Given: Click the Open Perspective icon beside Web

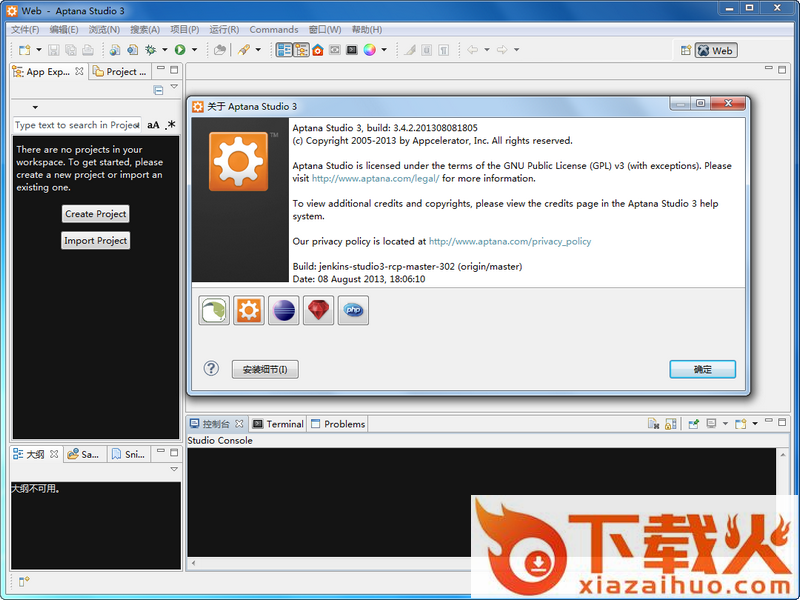Looking at the screenshot, I should 686,50.
